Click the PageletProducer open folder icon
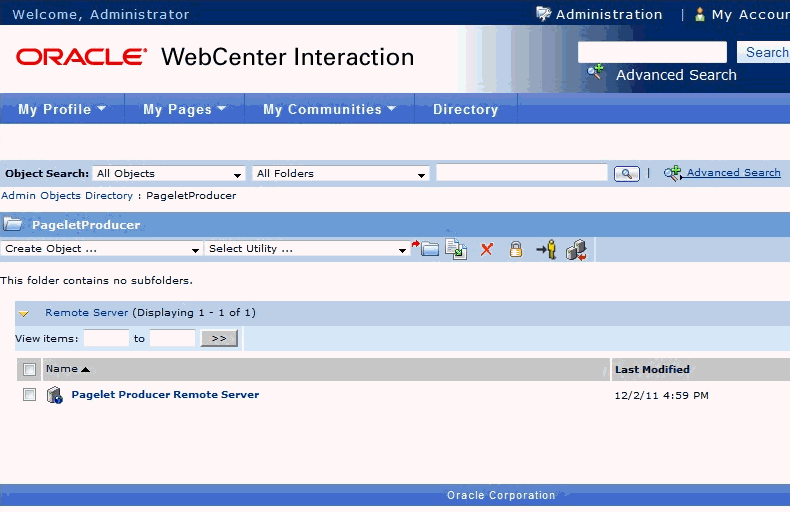790x512 pixels. [13, 224]
